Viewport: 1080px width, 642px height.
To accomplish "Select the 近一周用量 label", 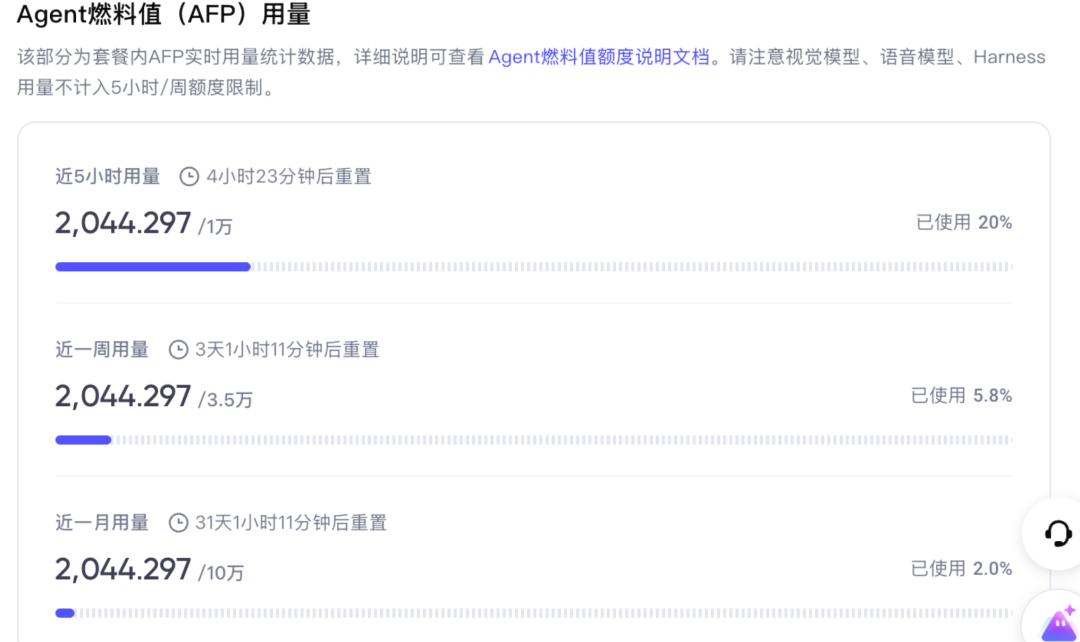I will pos(102,350).
